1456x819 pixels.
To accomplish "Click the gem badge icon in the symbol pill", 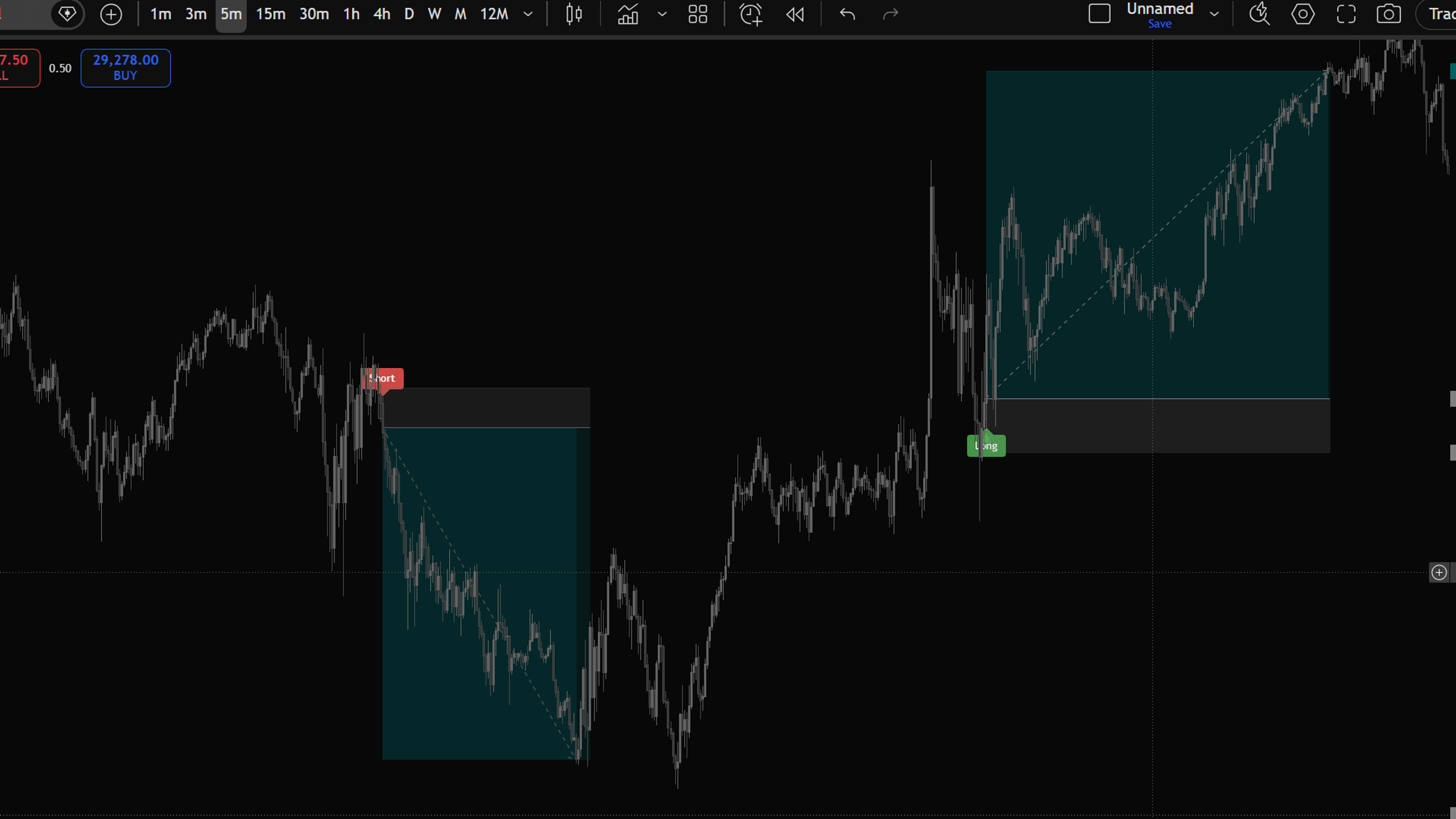I will click(67, 14).
